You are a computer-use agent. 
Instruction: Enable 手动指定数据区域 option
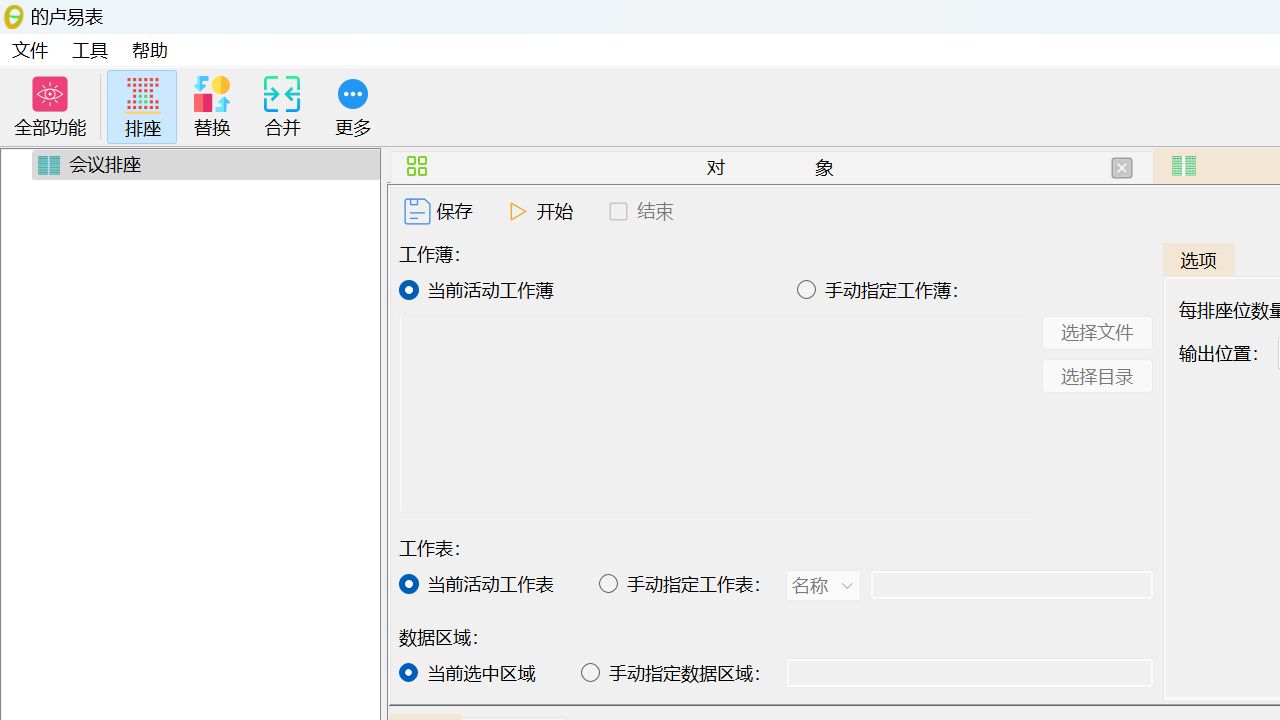point(590,672)
